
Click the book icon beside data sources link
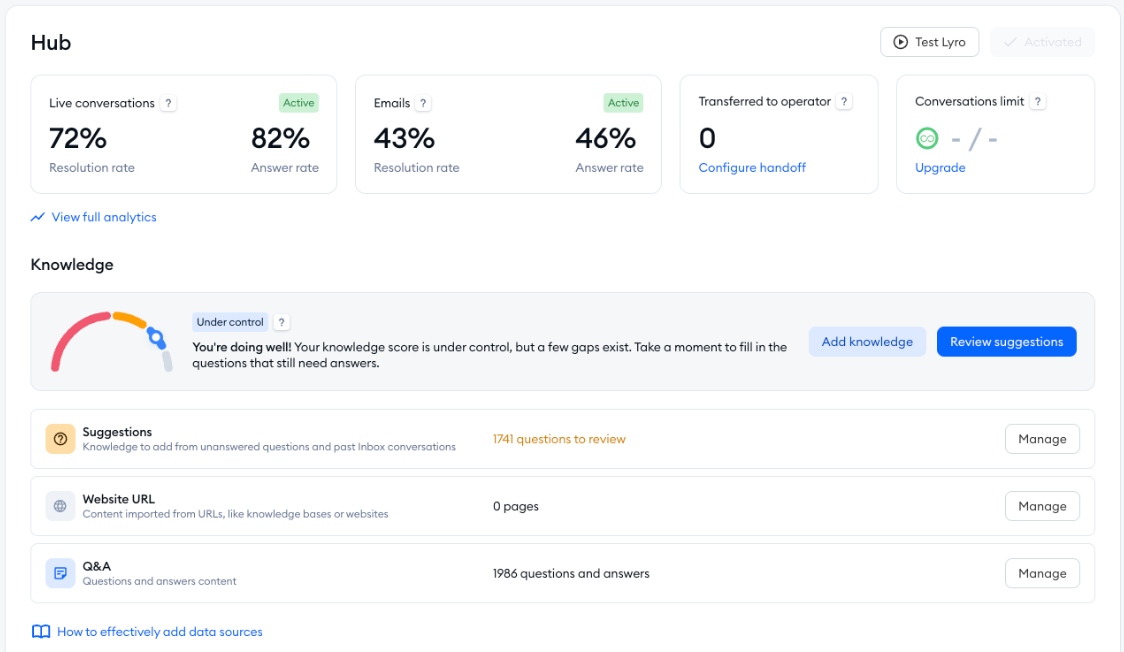click(40, 631)
